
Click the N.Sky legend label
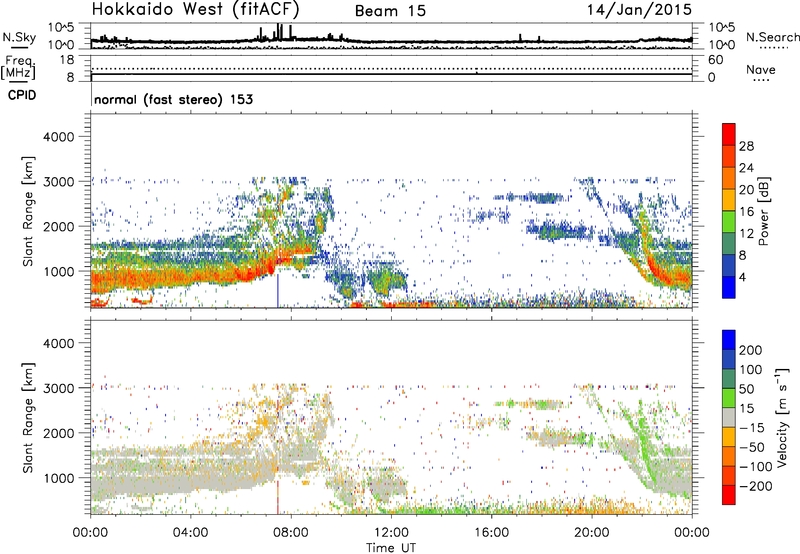tap(19, 37)
